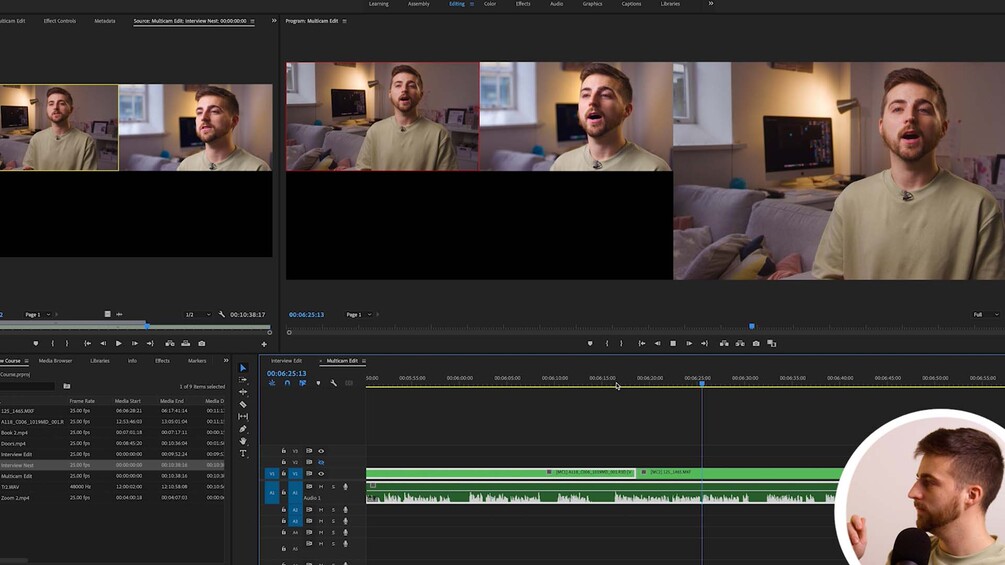Toggle multi-camera comparison view button
The height and width of the screenshot is (565, 1005).
pos(772,343)
